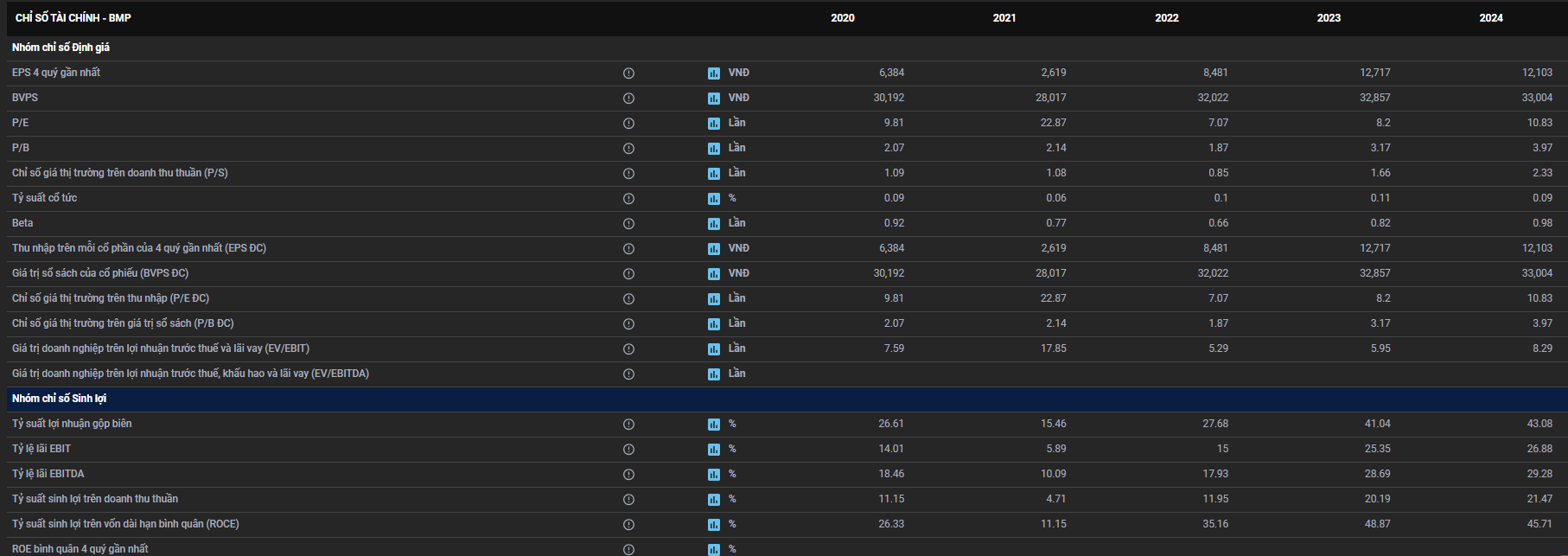The width and height of the screenshot is (1568, 556).
Task: Open the chart icon for EPS 4 quý gần nhất
Action: 714,73
